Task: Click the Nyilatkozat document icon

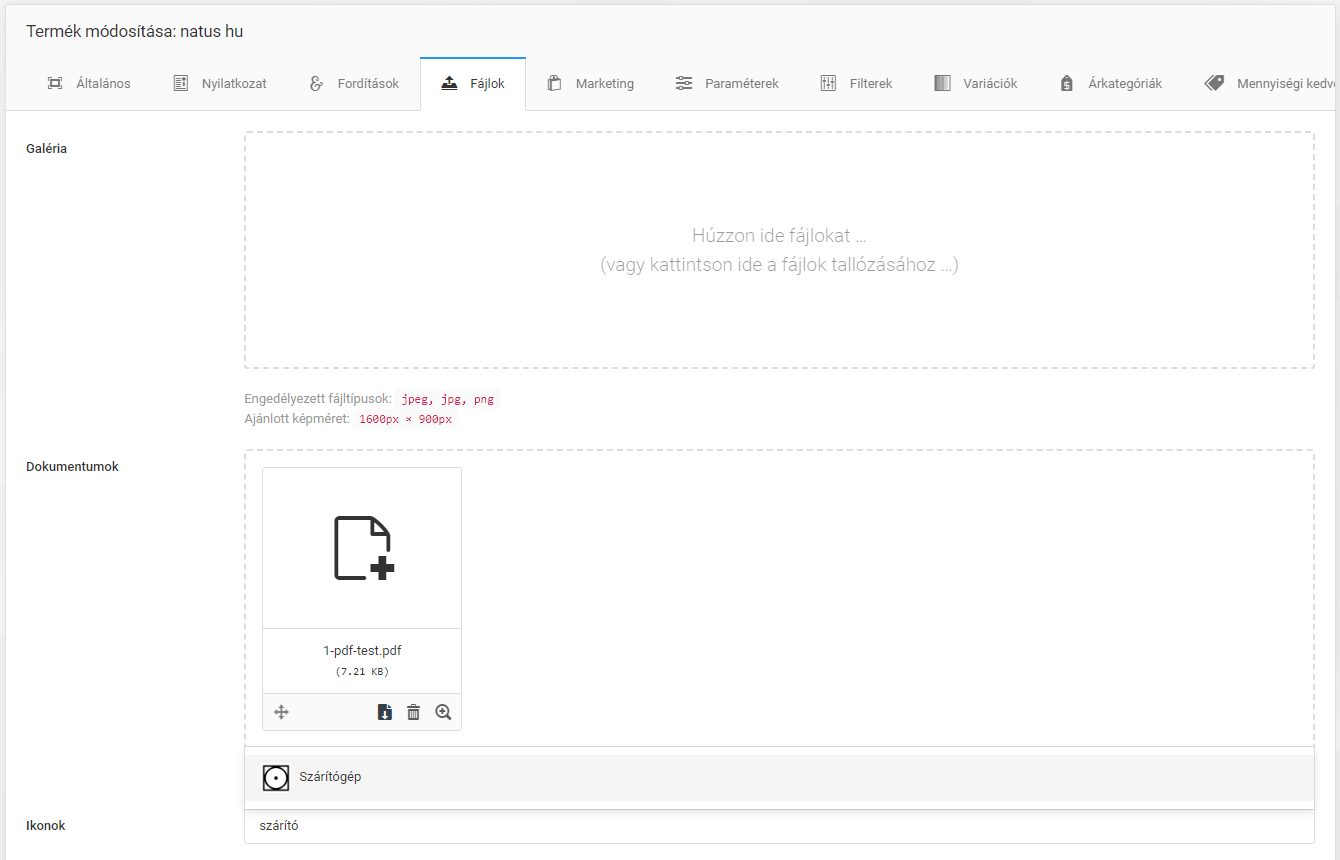Action: pyautogui.click(x=181, y=84)
